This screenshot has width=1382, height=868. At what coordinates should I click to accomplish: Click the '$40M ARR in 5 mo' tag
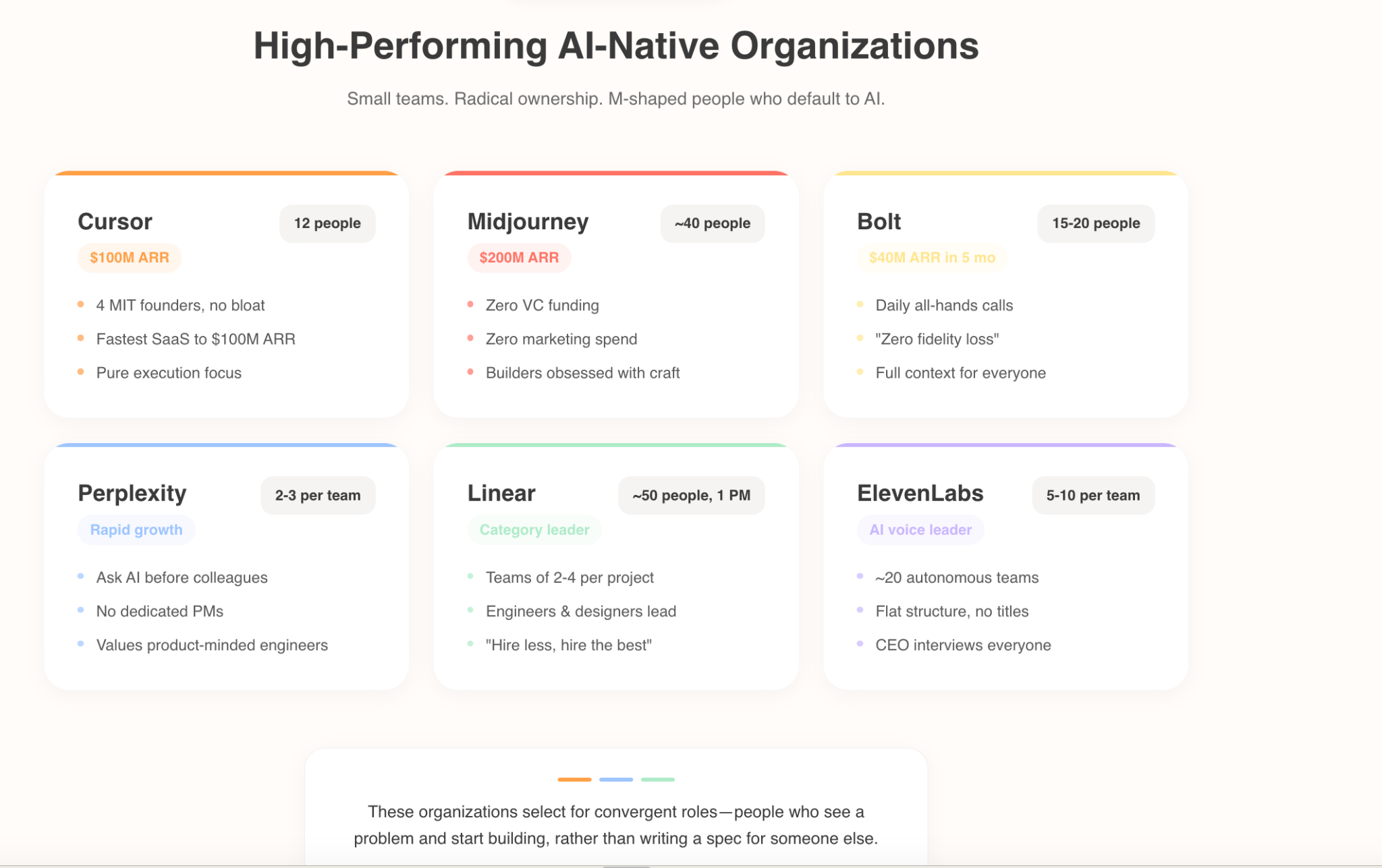tap(932, 258)
